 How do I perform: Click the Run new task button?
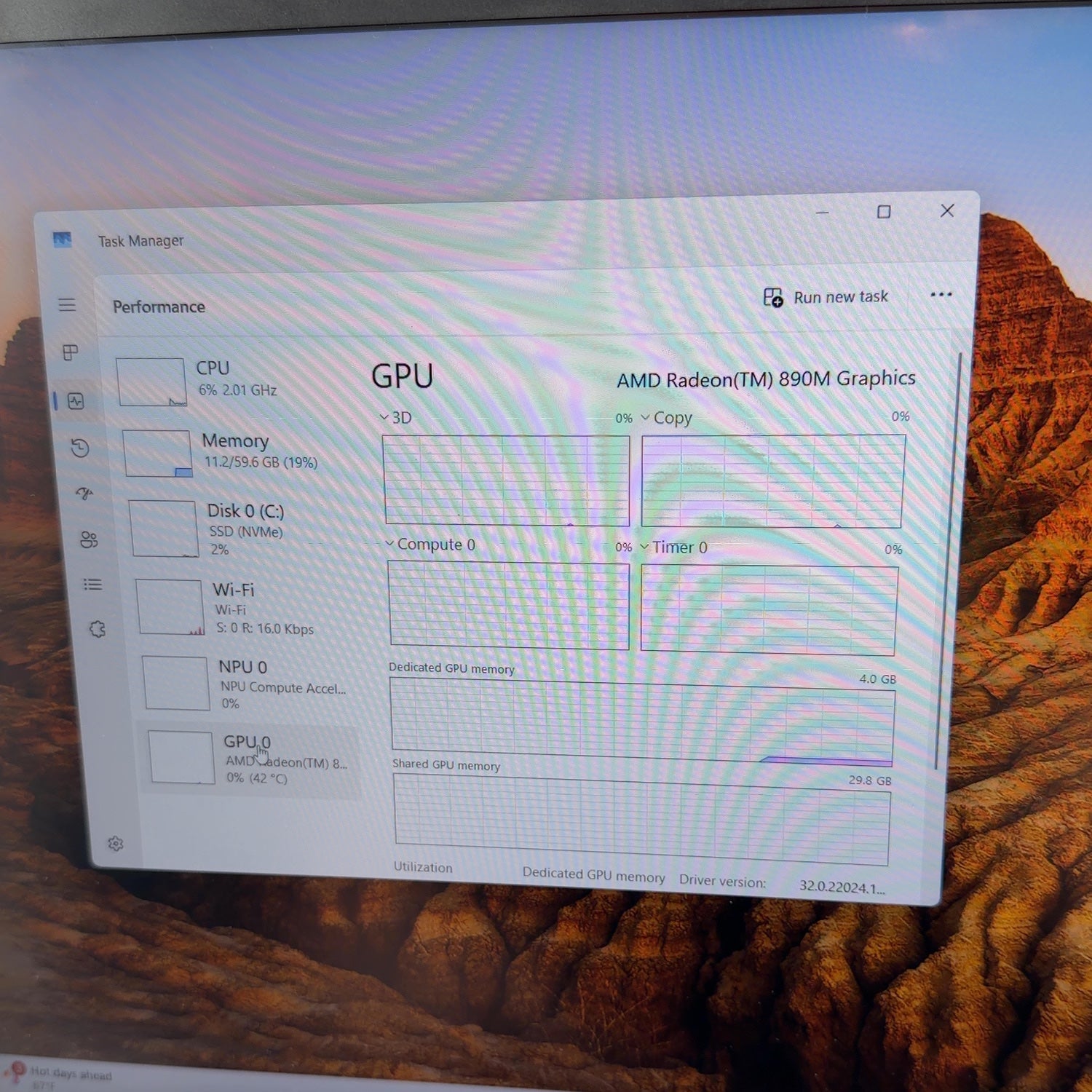826,297
